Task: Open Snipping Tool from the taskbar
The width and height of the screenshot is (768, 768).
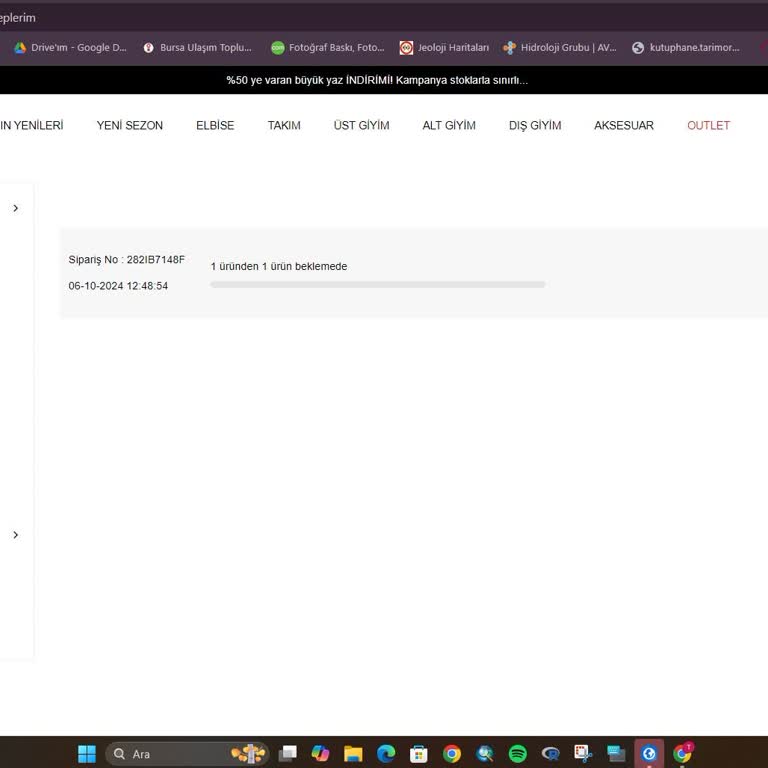Action: point(583,753)
